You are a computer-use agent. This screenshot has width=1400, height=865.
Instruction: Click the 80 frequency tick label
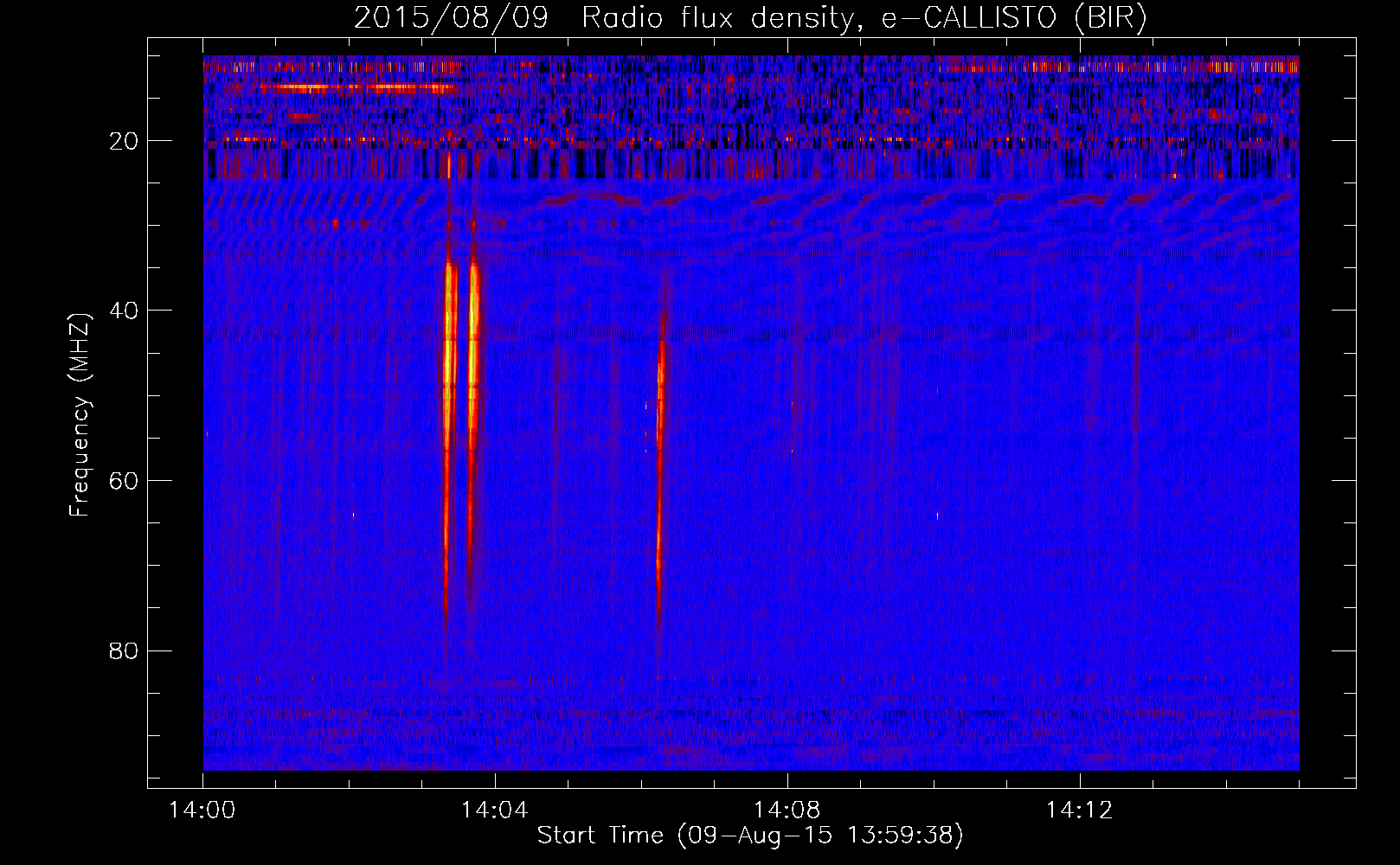tap(125, 650)
